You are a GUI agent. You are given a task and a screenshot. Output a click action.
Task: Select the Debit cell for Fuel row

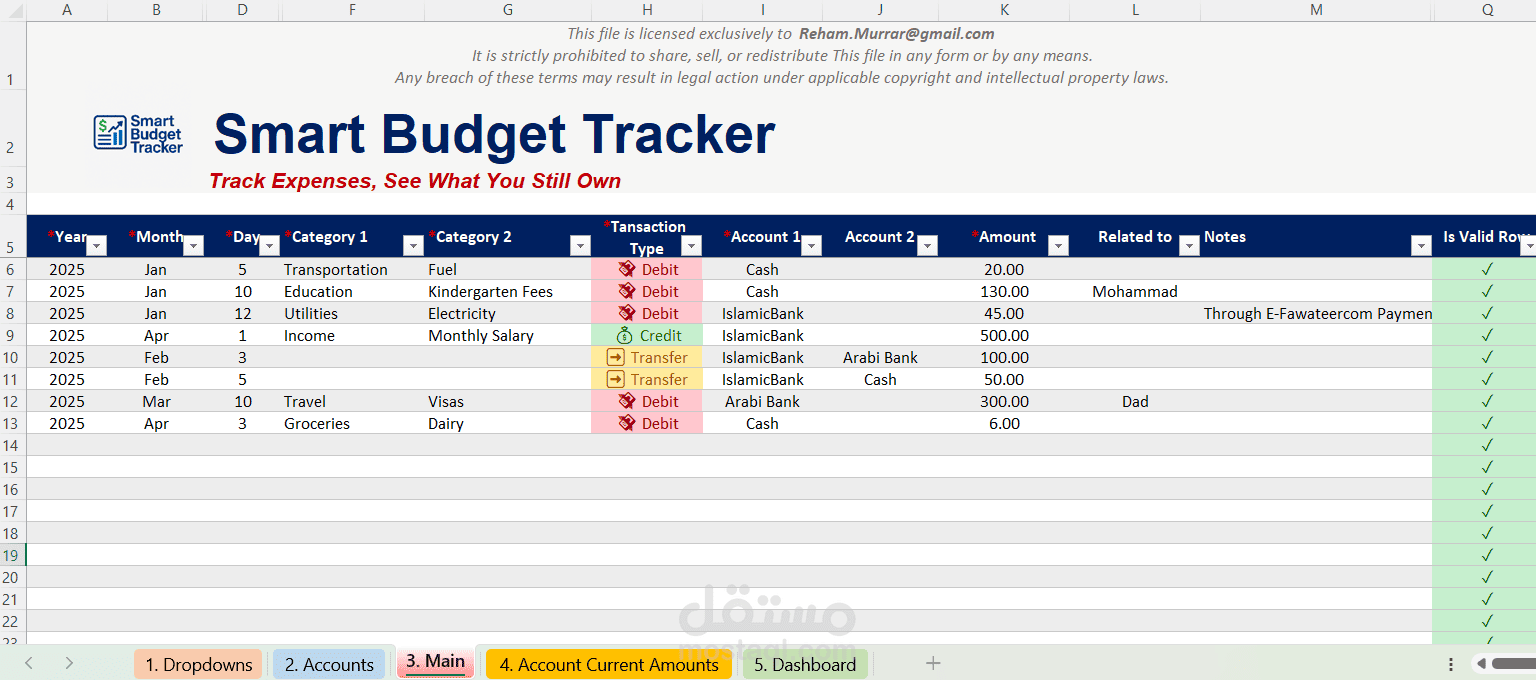click(647, 269)
